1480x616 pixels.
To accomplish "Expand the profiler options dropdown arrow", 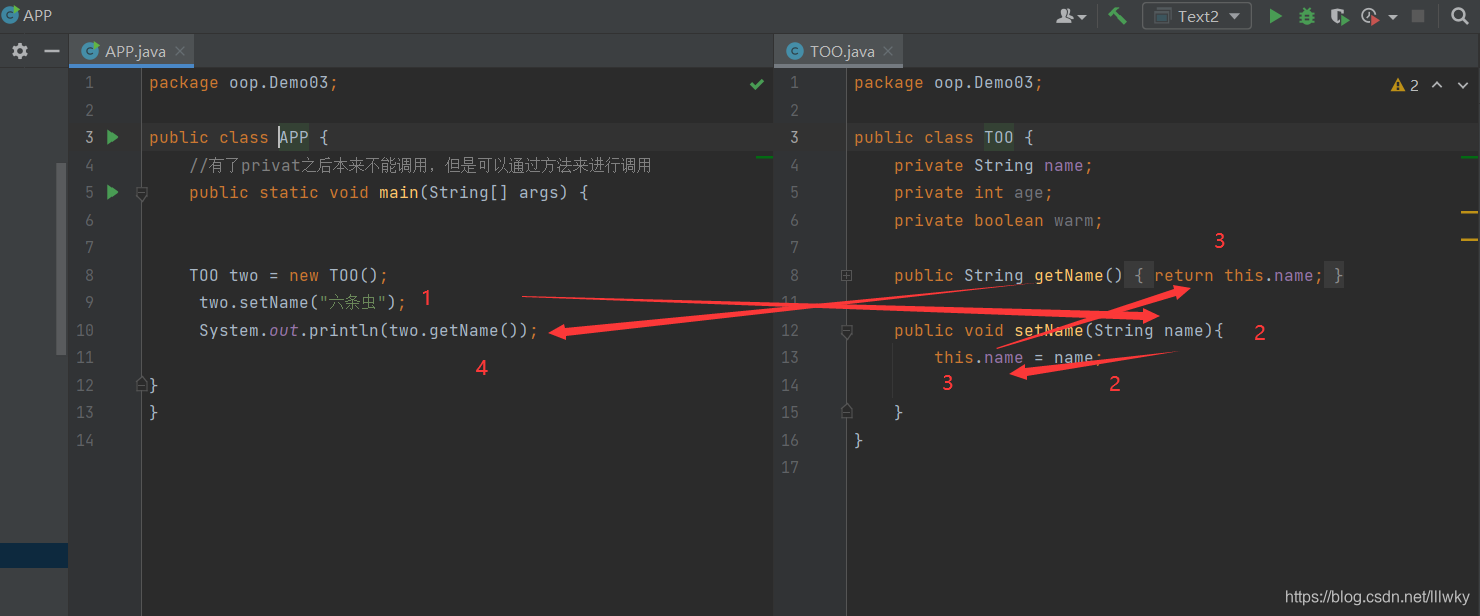I will (x=1392, y=17).
